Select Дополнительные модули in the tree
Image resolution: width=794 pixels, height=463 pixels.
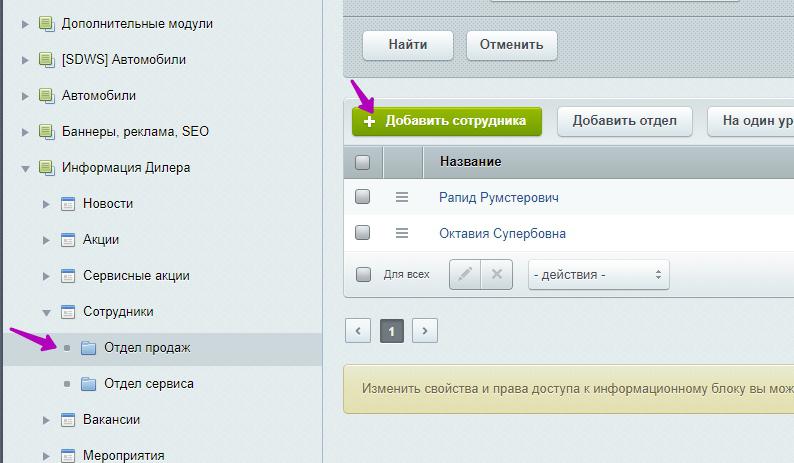[137, 24]
